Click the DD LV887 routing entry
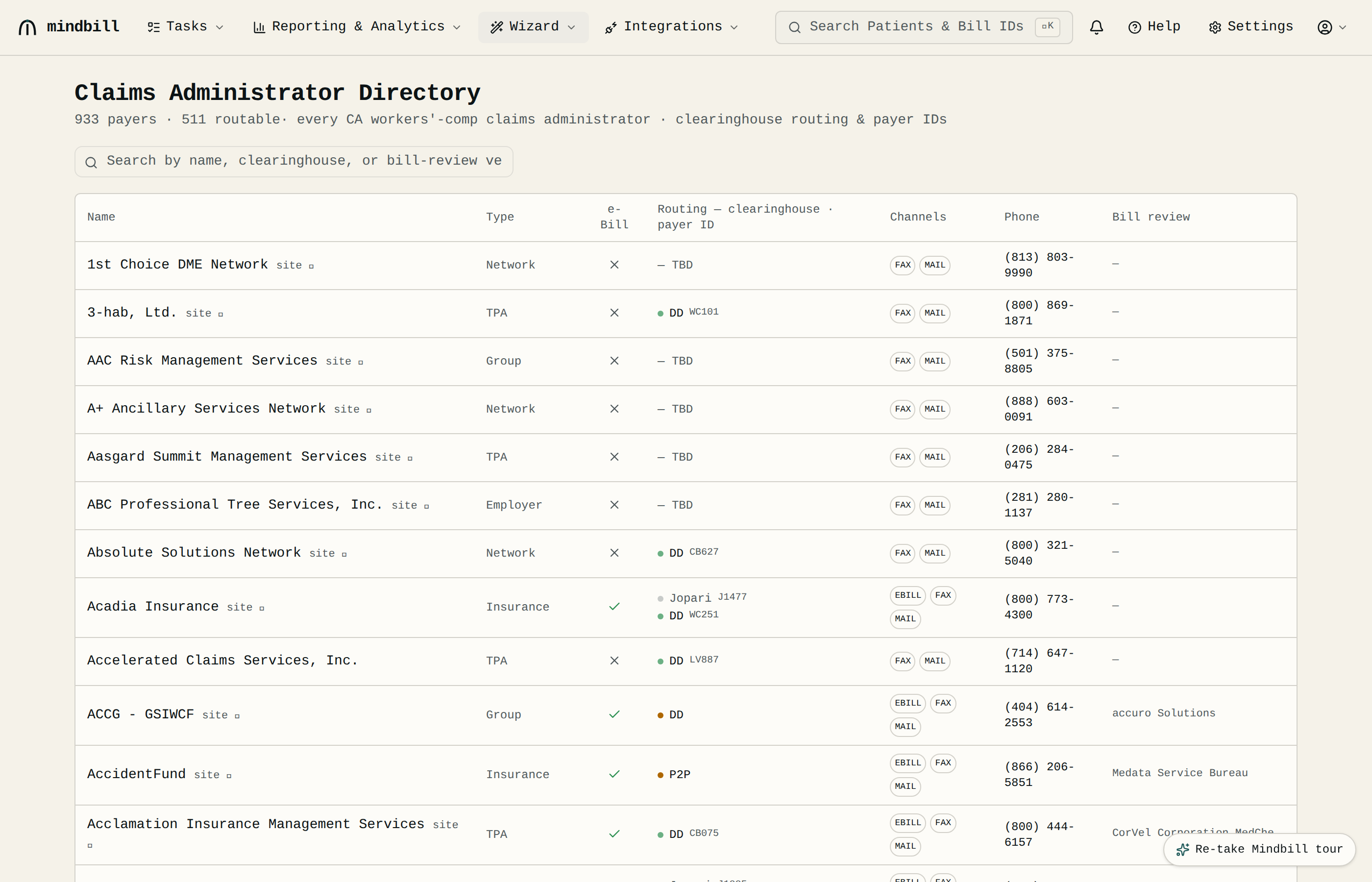The height and width of the screenshot is (882, 1372). pos(688,661)
